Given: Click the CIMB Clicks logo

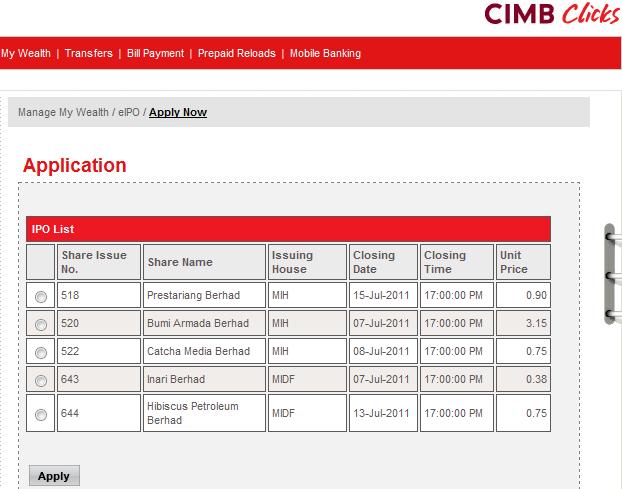Looking at the screenshot, I should point(552,14).
